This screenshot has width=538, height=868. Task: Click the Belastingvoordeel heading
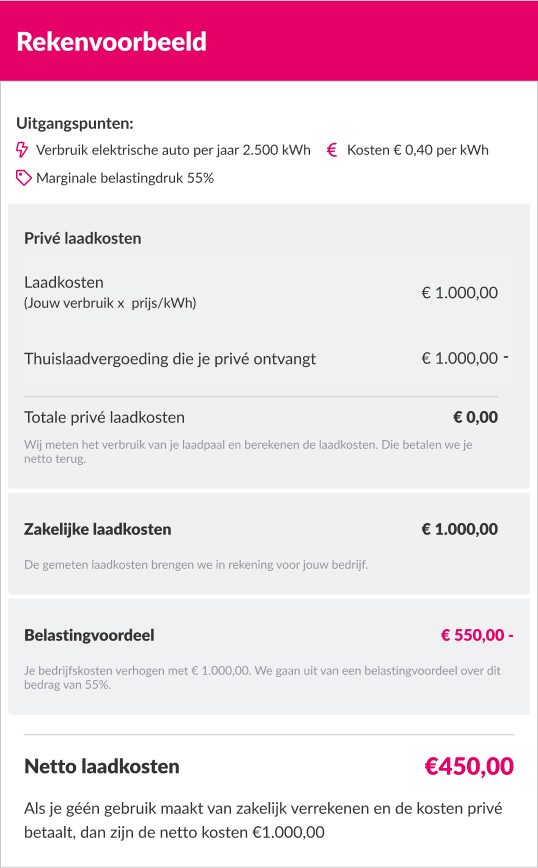(x=89, y=636)
